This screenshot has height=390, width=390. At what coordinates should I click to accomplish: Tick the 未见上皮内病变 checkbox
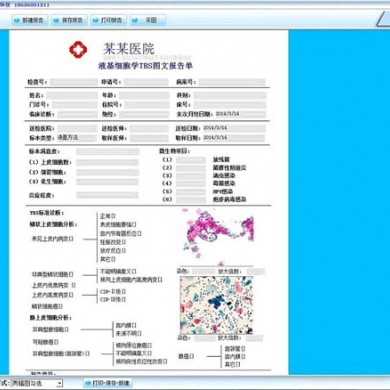click(71, 239)
